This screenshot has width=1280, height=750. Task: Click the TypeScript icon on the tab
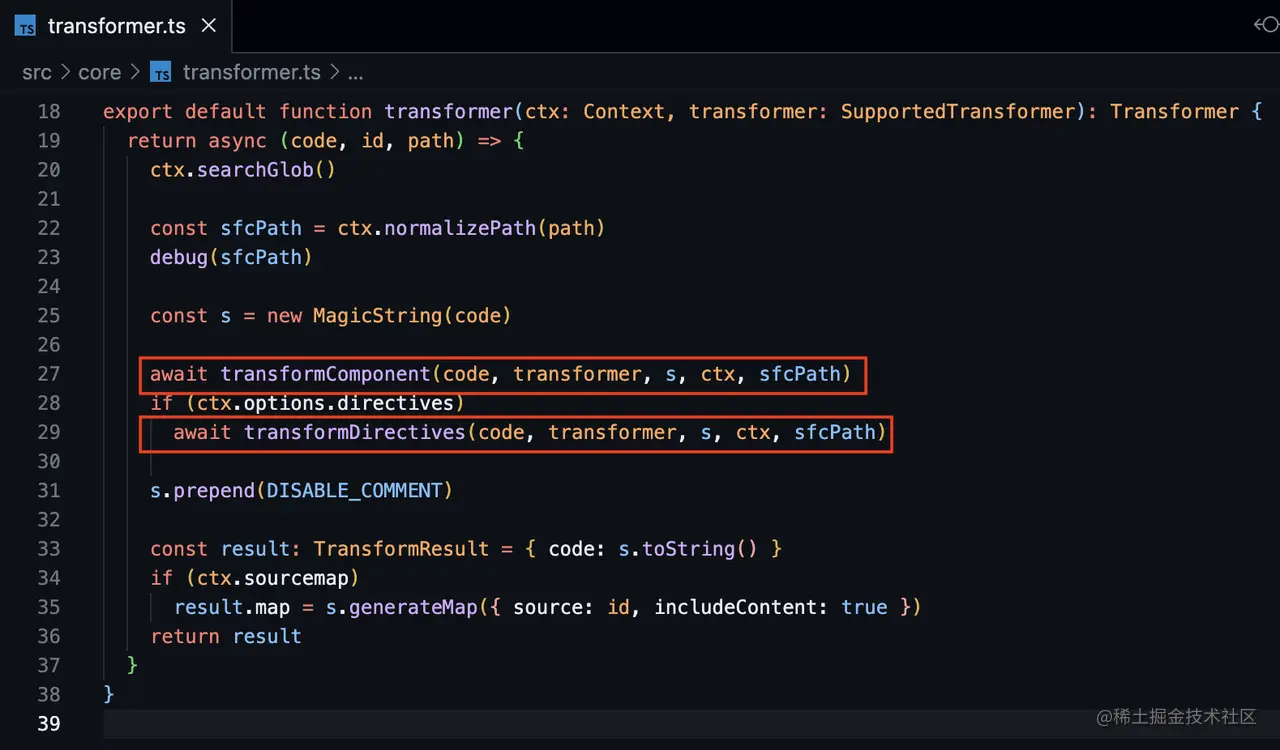pyautogui.click(x=25, y=26)
